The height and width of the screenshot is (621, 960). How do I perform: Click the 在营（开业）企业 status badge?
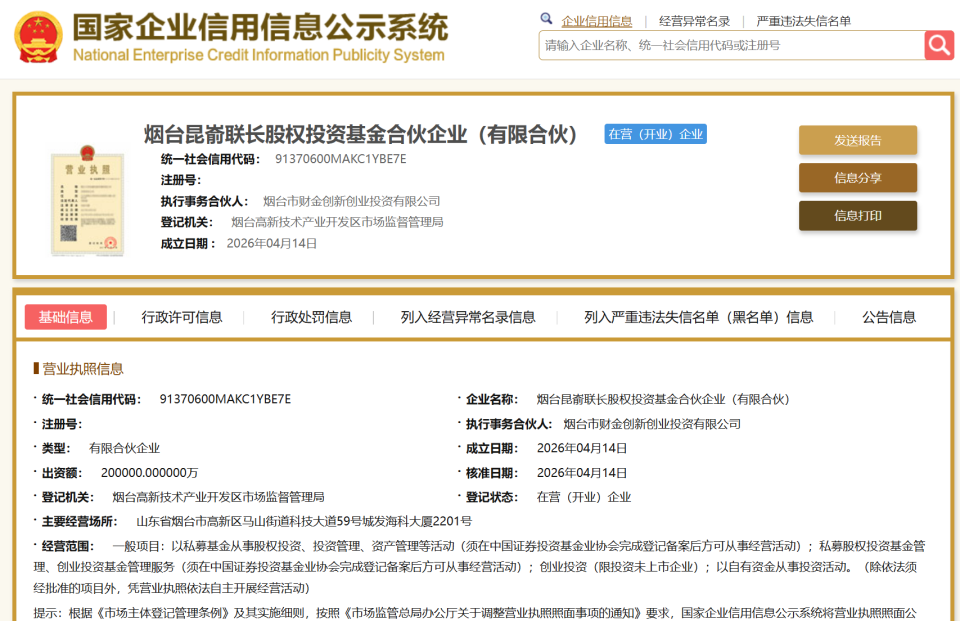tap(656, 134)
